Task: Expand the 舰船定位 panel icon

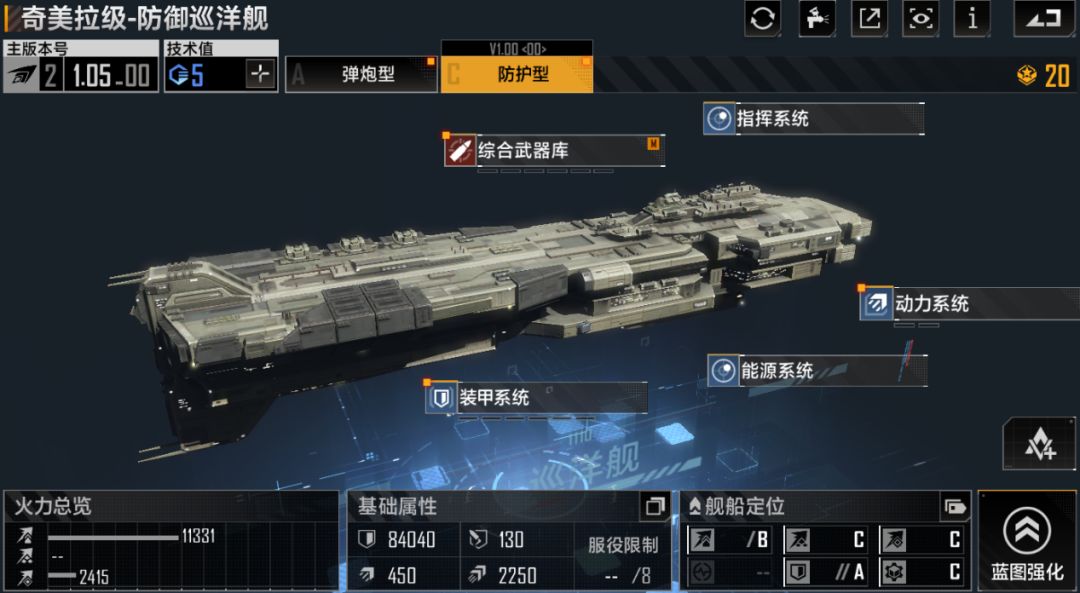Action: [x=955, y=508]
